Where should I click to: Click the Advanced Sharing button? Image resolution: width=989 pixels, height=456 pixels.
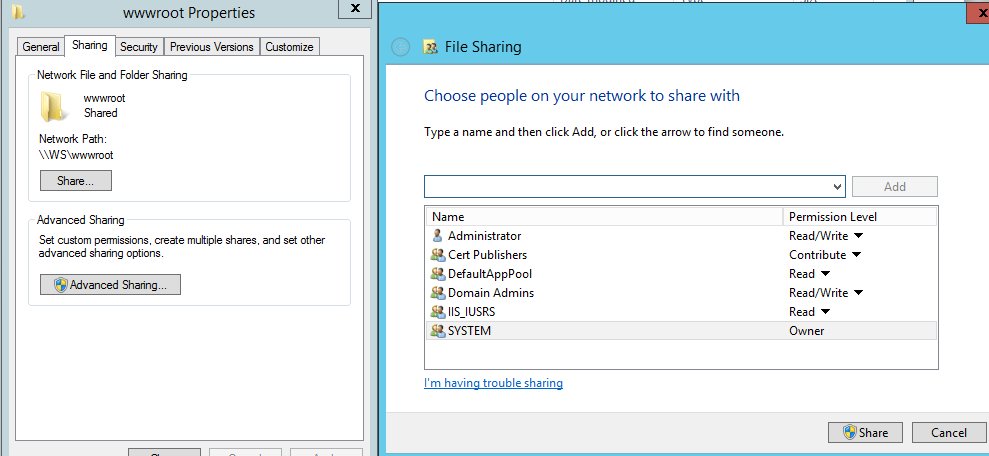111,285
